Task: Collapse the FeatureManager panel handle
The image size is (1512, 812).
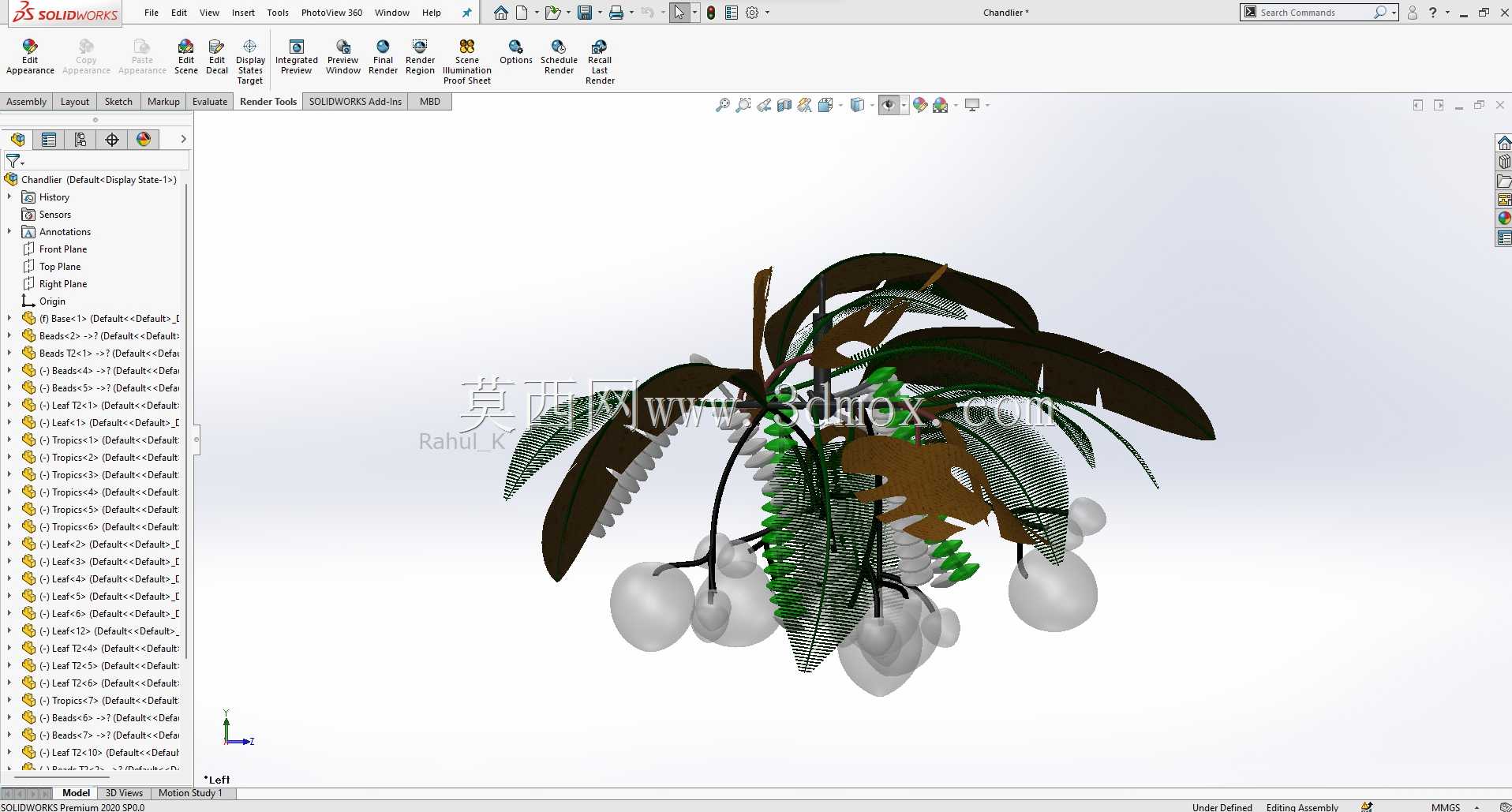Action: [196, 440]
